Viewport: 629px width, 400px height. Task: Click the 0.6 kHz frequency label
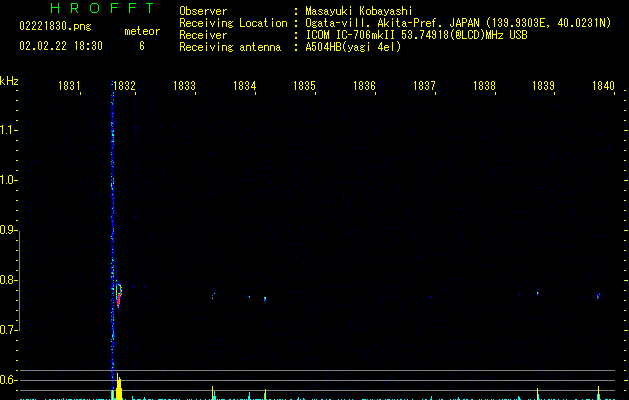click(8, 380)
